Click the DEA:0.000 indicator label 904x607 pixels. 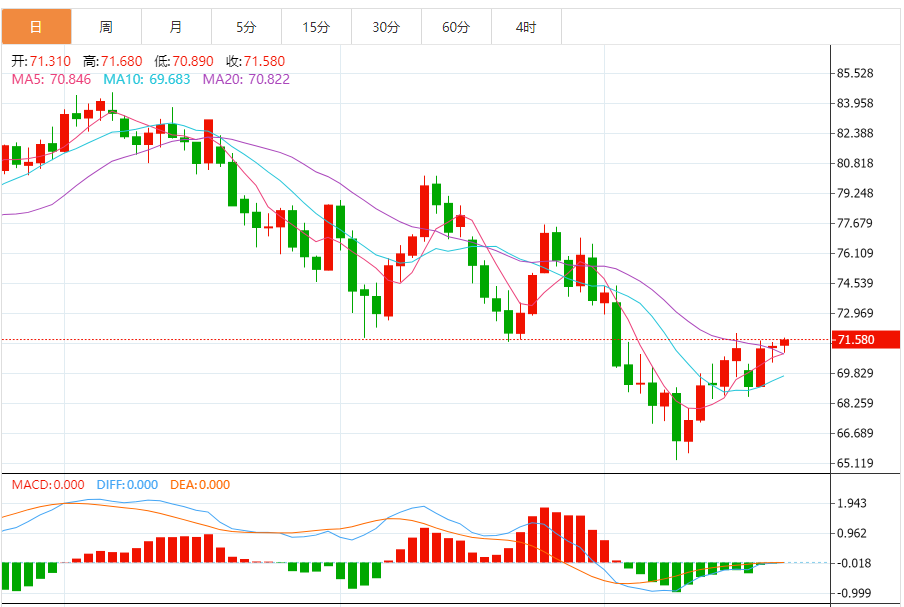(200, 485)
